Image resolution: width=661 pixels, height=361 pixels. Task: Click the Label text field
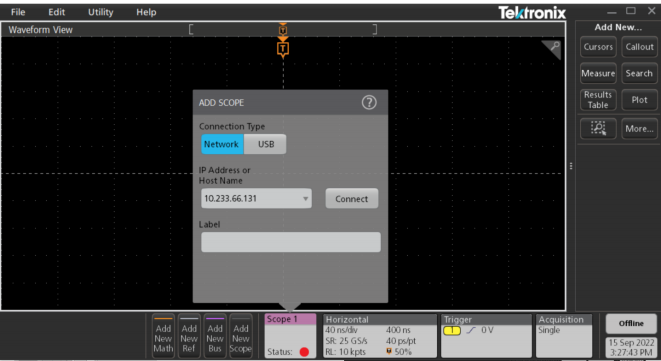(x=291, y=242)
